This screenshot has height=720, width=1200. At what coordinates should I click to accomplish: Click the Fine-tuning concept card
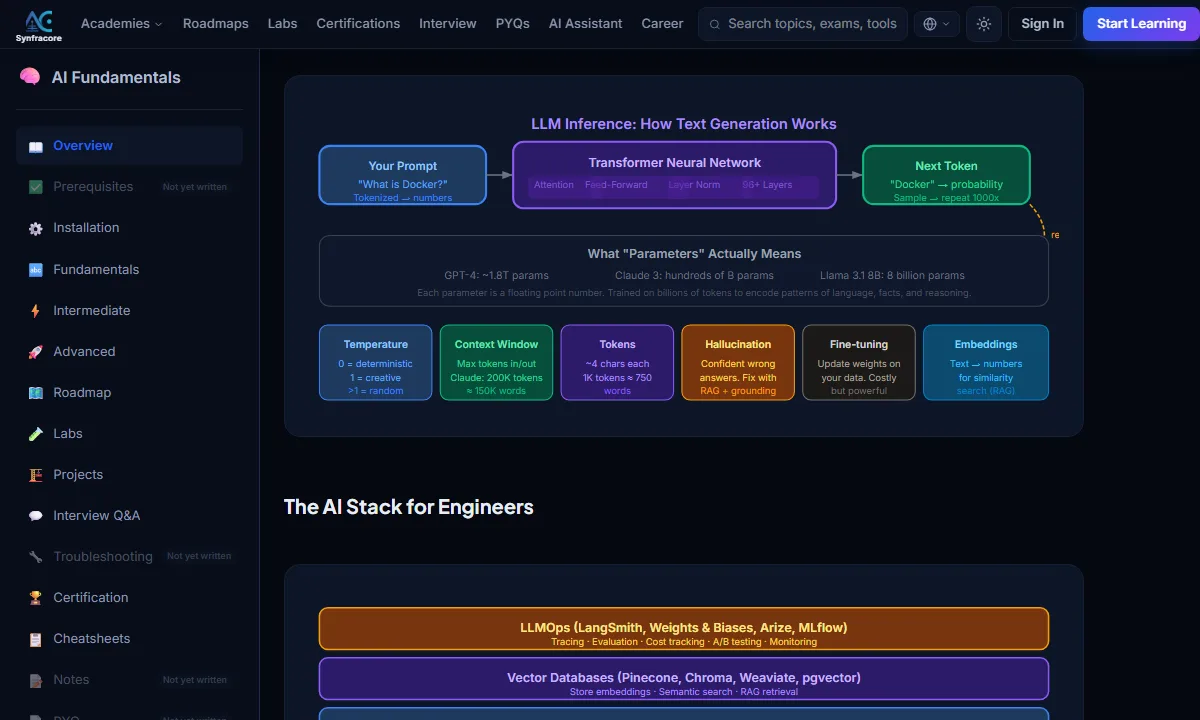tap(859, 363)
